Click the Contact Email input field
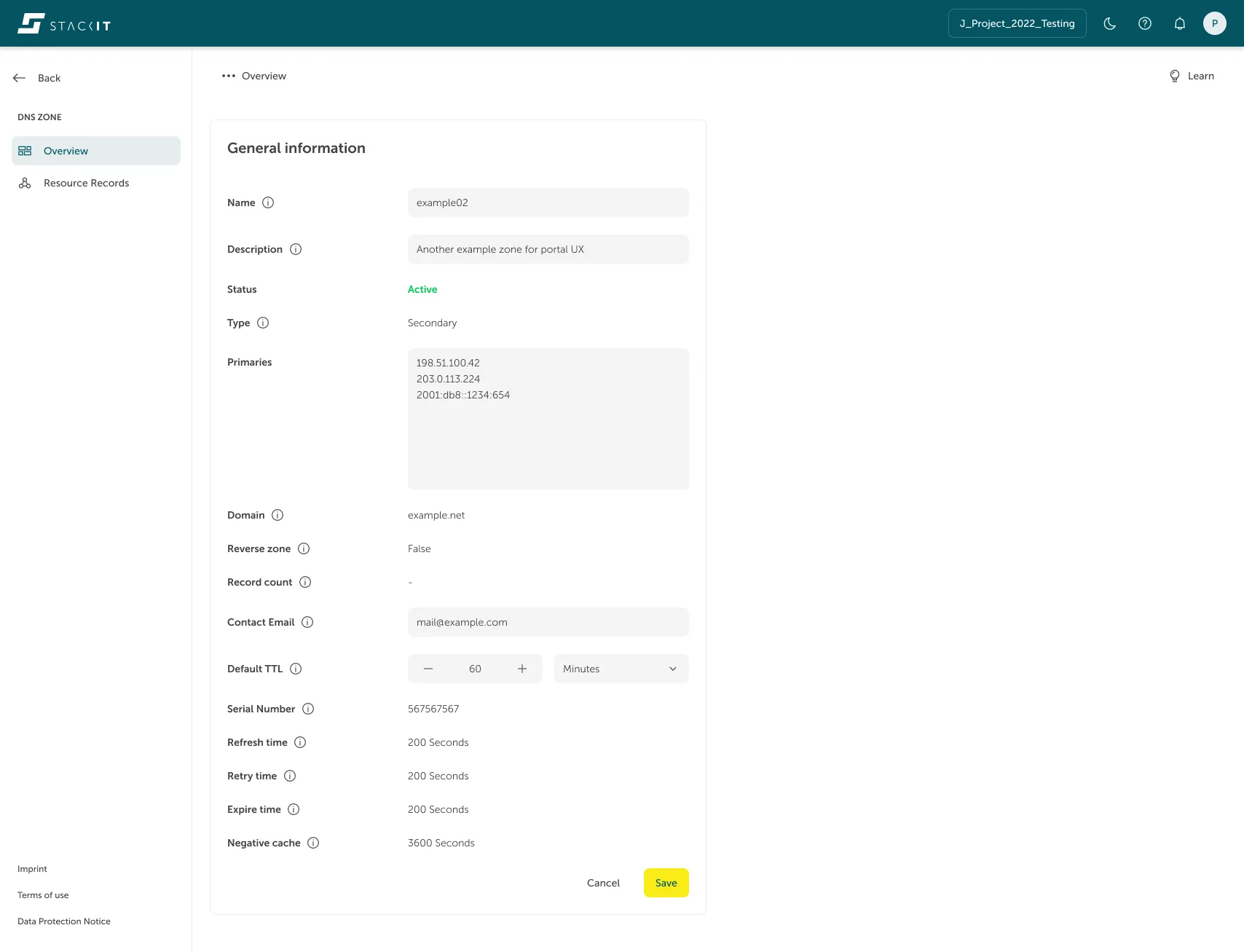The width and height of the screenshot is (1244, 952). [x=548, y=622]
